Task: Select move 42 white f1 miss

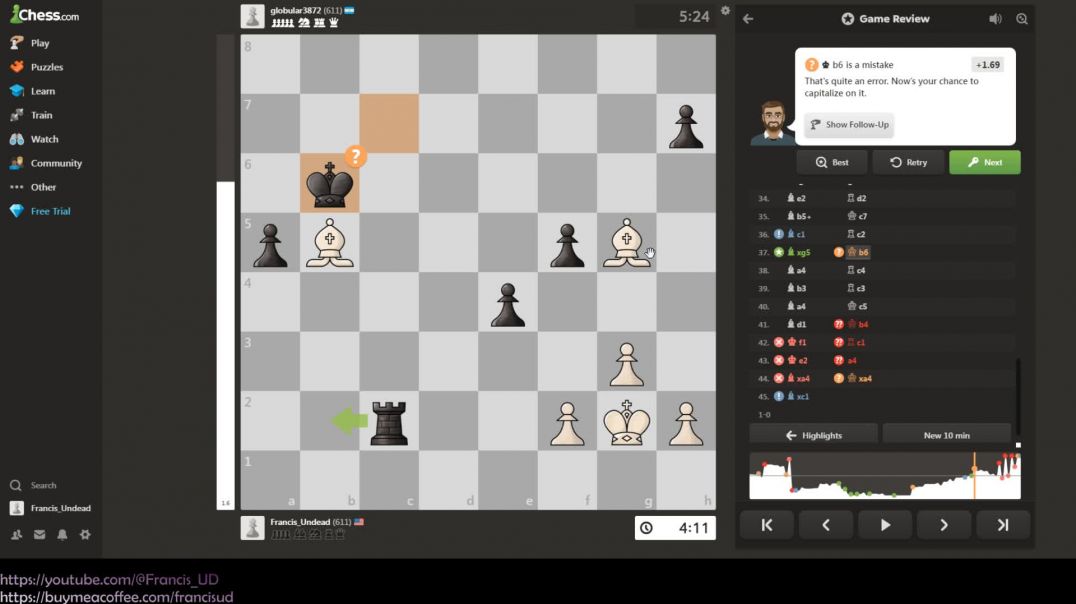Action: (797, 342)
